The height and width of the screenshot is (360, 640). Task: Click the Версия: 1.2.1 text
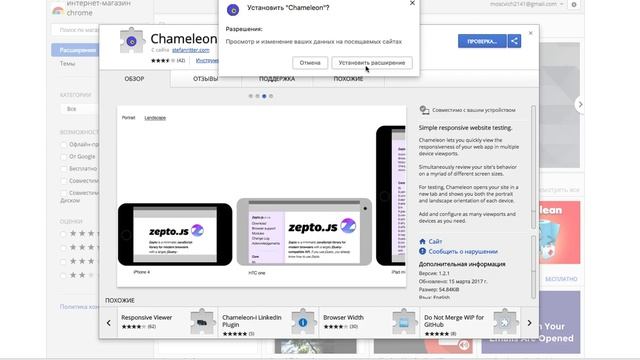(x=434, y=273)
